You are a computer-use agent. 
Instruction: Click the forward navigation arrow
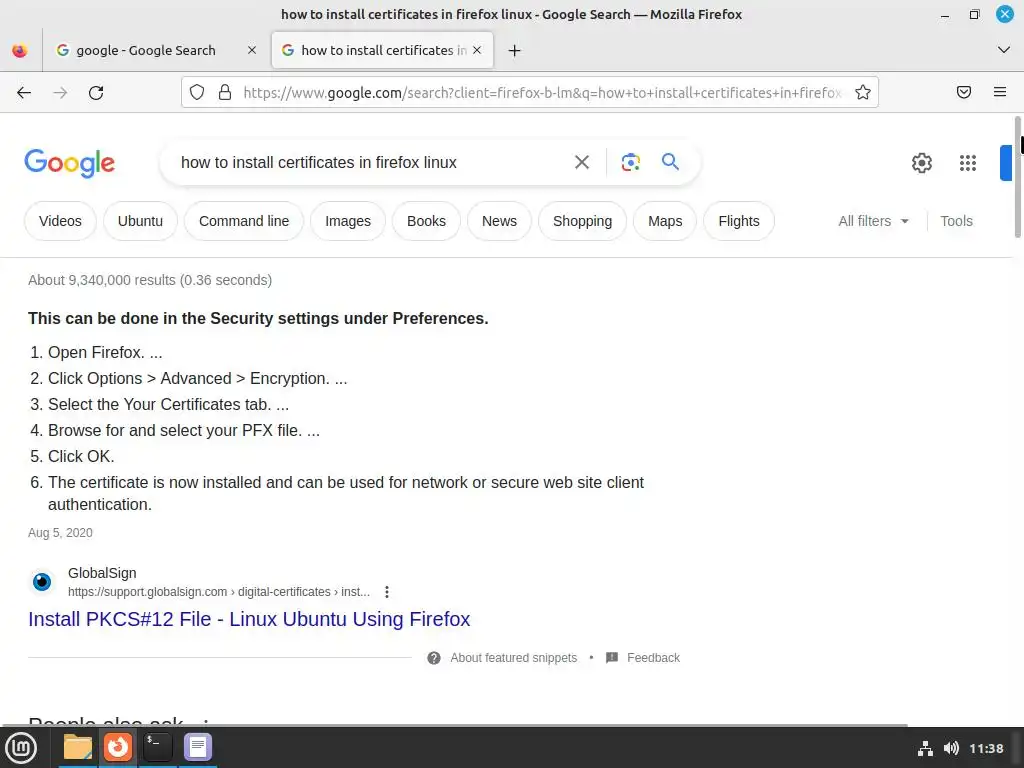(60, 93)
